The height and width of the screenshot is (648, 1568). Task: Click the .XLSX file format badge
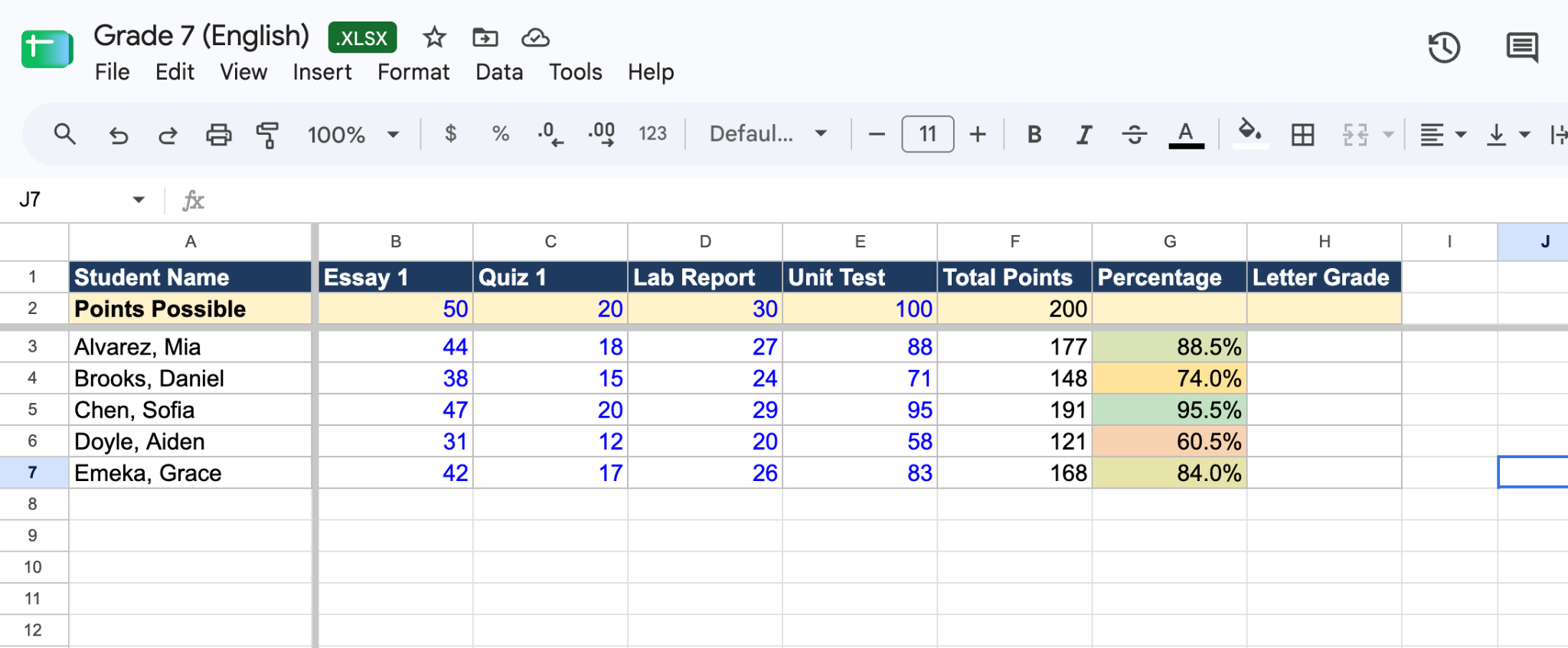[x=362, y=38]
